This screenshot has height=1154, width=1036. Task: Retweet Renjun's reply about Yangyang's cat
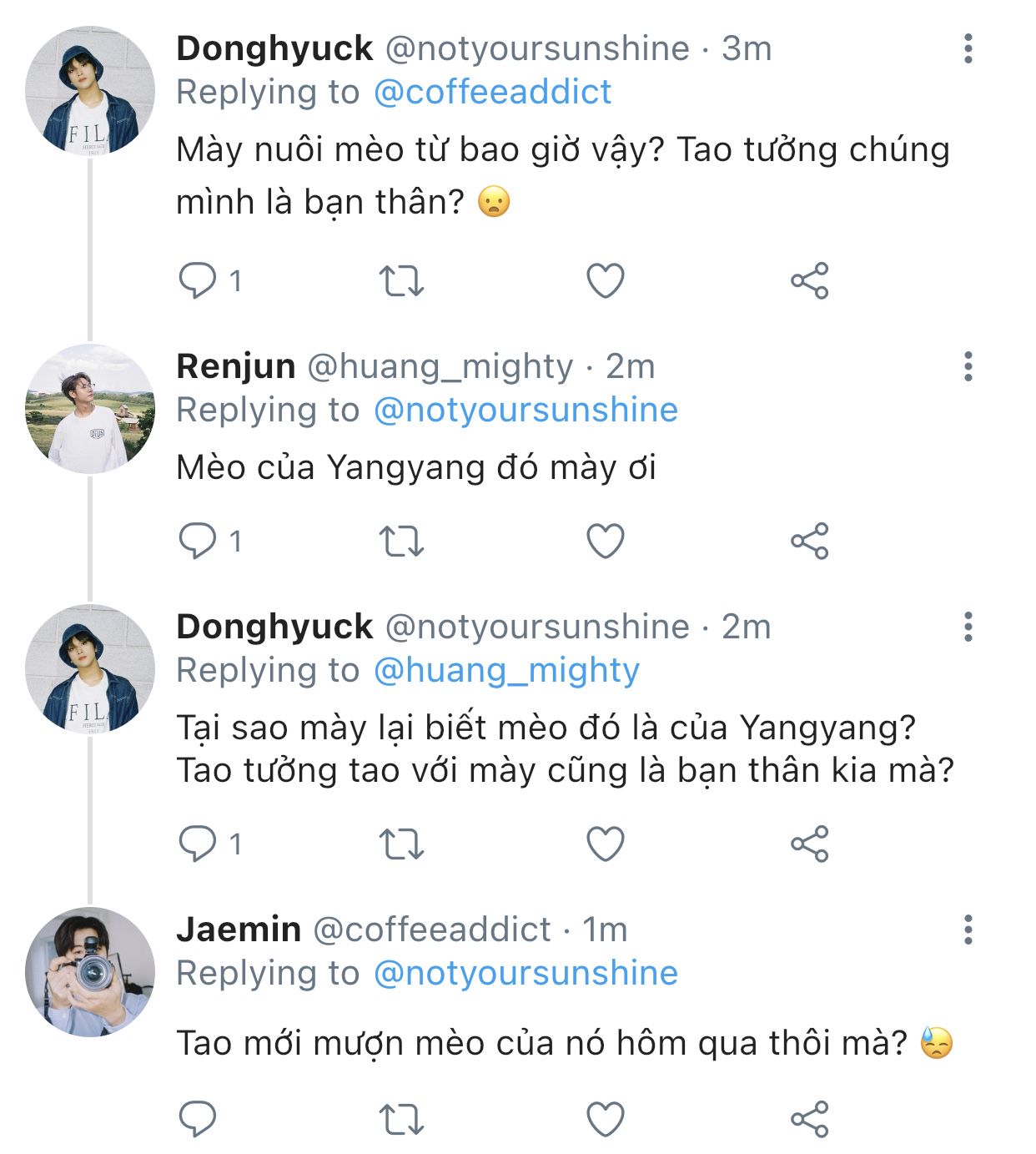pos(402,542)
